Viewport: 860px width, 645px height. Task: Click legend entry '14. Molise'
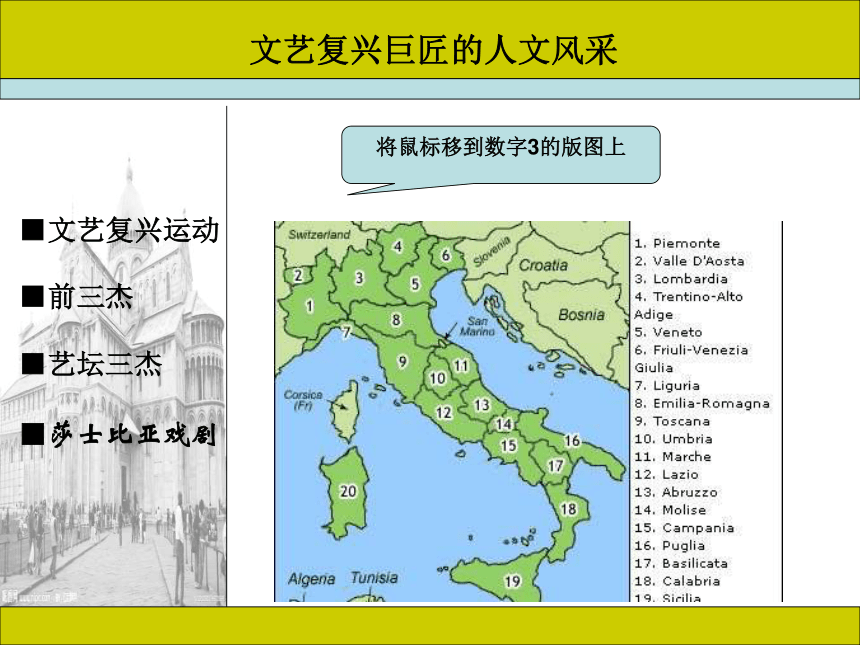pos(670,510)
